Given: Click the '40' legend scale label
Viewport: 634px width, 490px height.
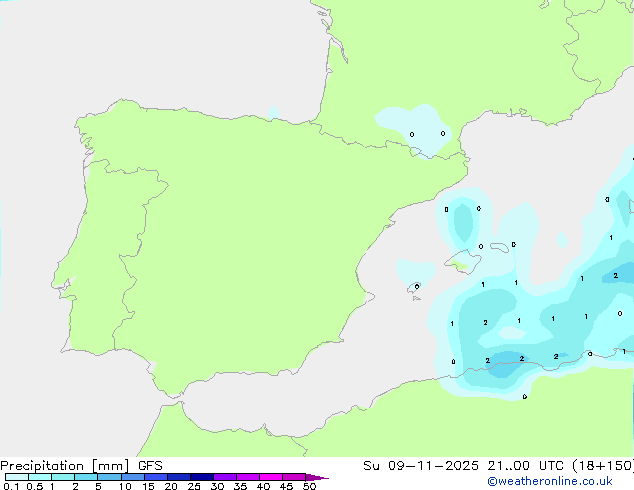Looking at the screenshot, I should point(263,486).
